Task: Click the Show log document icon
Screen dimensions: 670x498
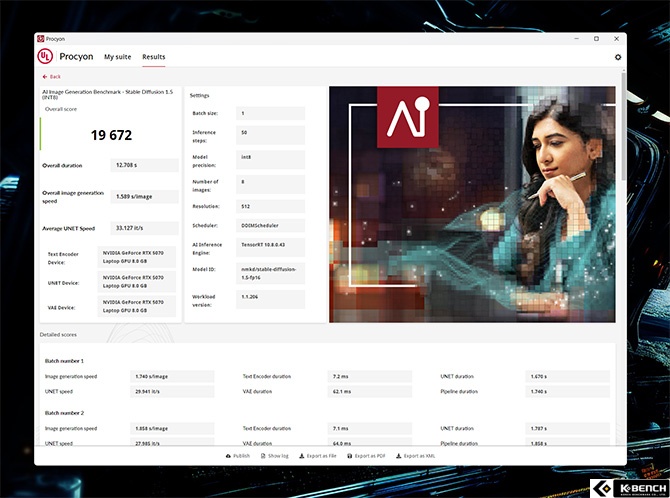Action: click(x=263, y=455)
